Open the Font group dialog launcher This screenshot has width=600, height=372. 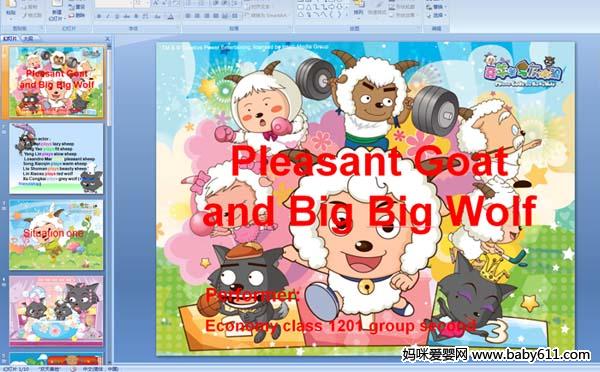178,28
